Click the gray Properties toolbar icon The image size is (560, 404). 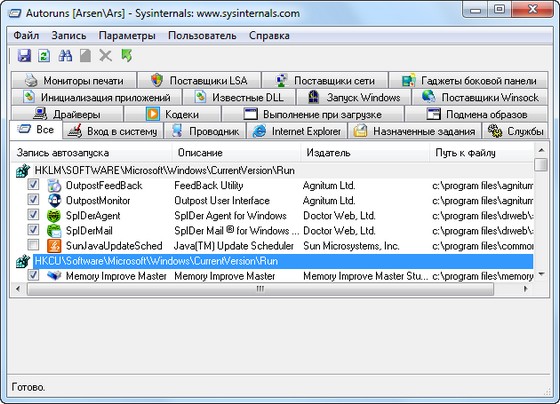[85, 56]
